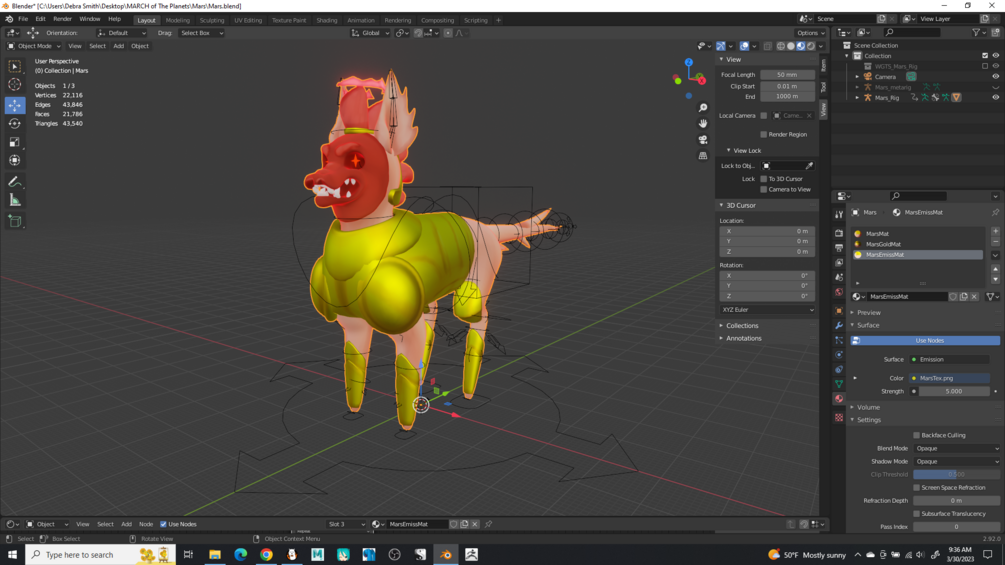This screenshot has width=1005, height=565.
Task: Expand the Collections panel in sidebar
Action: pos(740,325)
